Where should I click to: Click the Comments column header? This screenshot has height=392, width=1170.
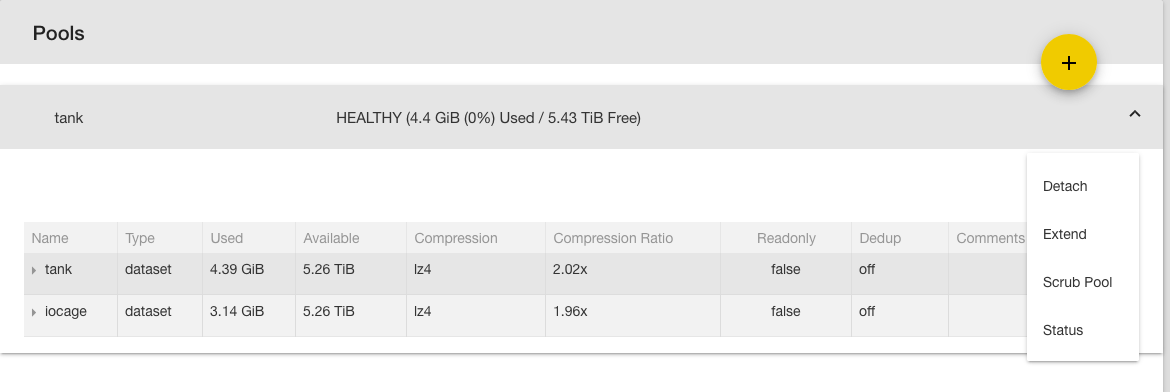990,238
